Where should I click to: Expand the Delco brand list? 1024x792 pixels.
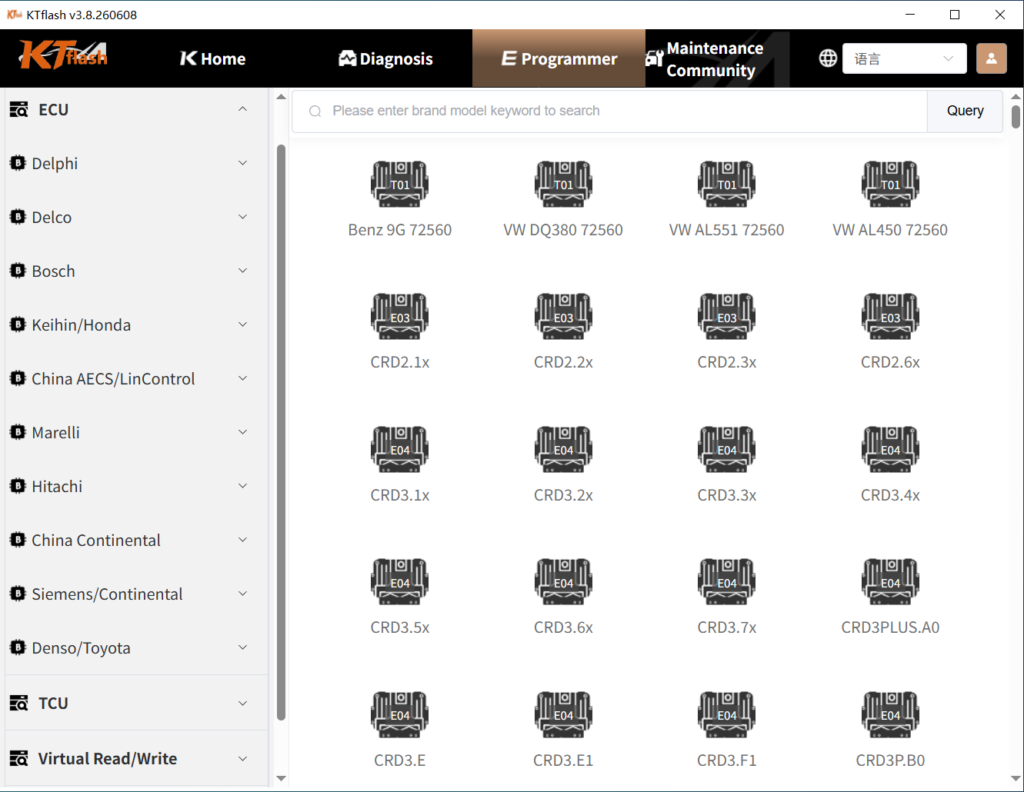tap(136, 217)
